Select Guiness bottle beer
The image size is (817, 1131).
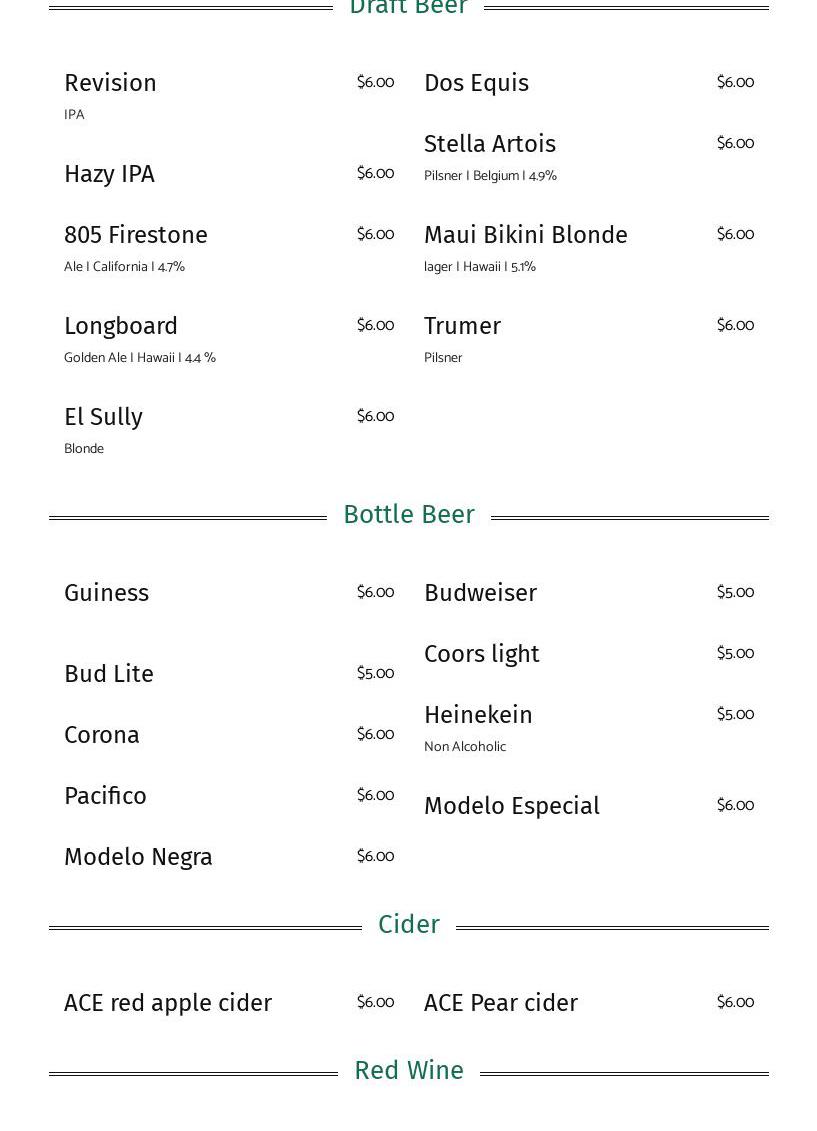107,593
